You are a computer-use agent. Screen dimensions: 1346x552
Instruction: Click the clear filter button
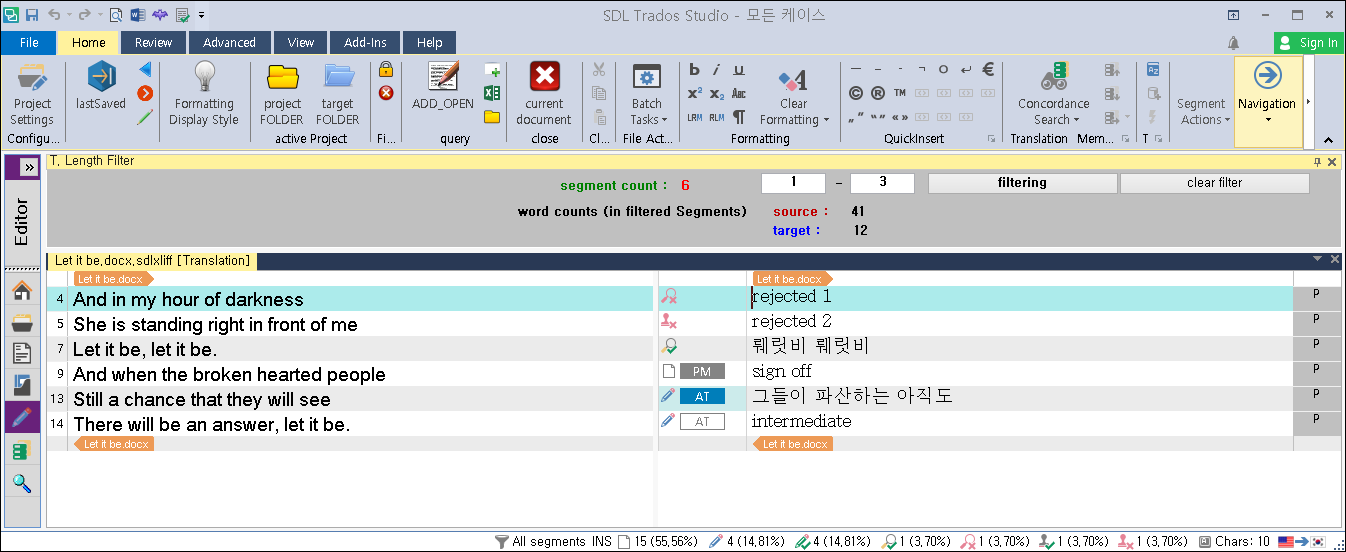(1214, 183)
